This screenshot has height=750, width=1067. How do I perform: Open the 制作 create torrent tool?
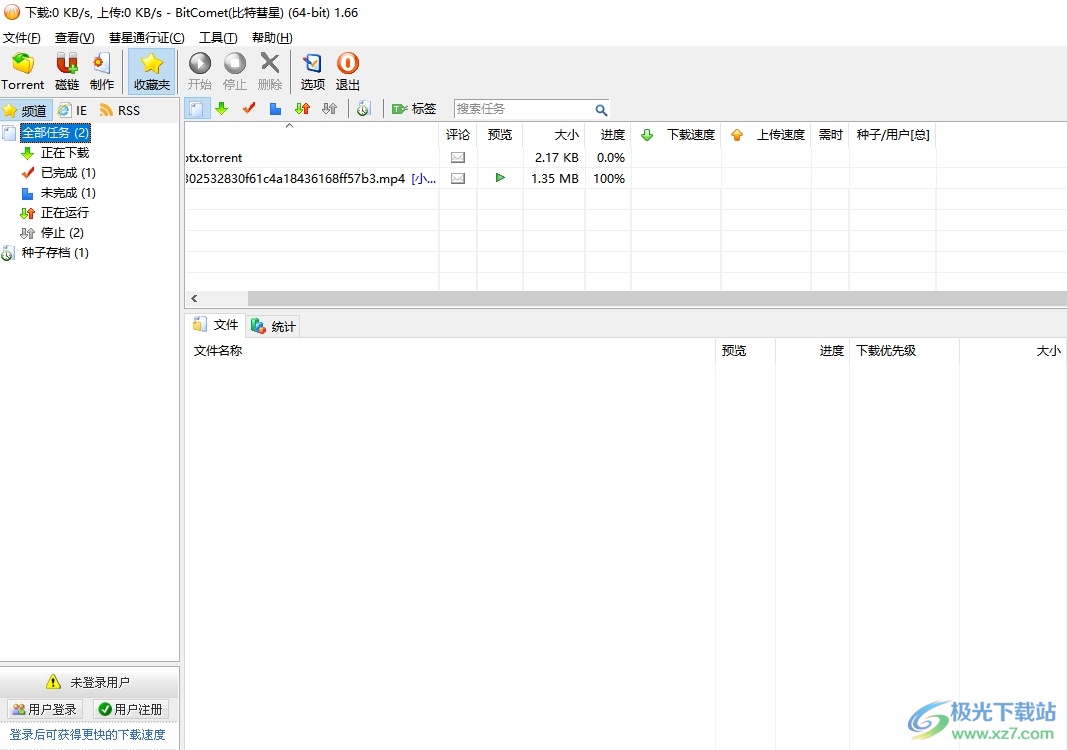pos(101,71)
